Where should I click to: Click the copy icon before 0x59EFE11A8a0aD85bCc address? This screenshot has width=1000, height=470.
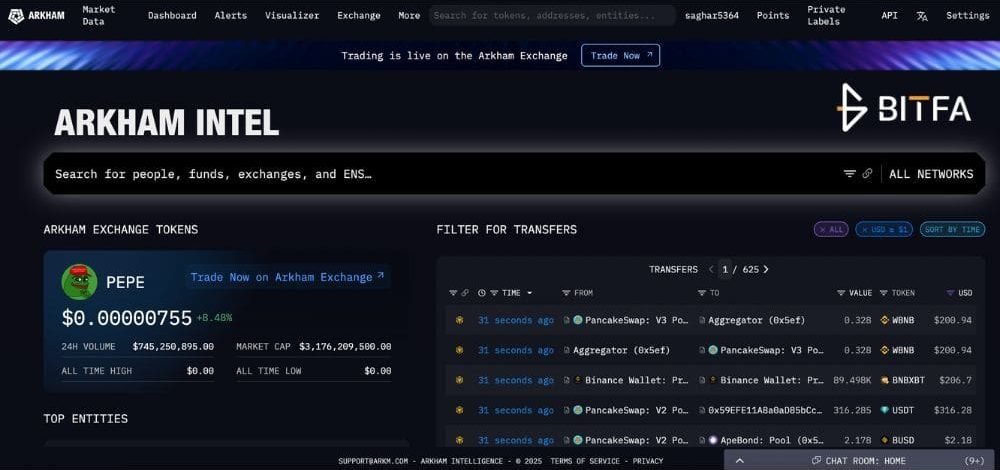[x=702, y=410]
